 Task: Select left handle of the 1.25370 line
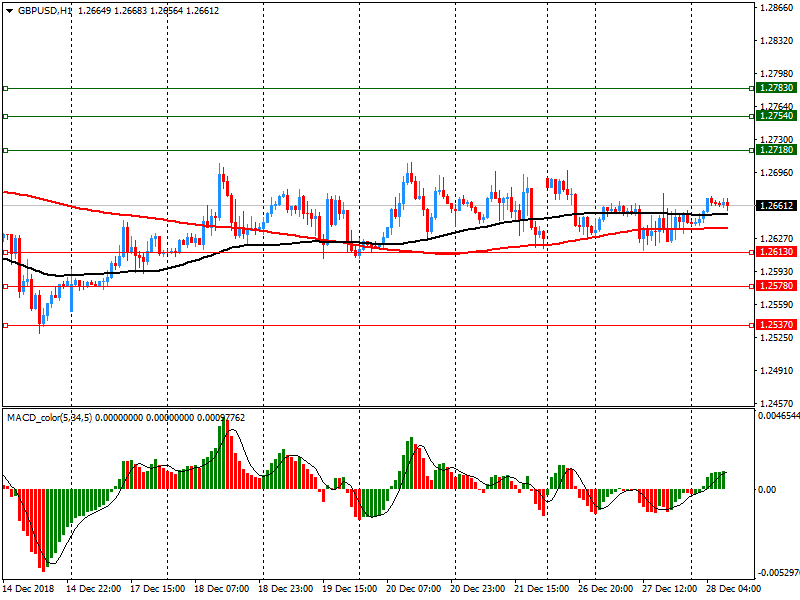click(x=5, y=325)
